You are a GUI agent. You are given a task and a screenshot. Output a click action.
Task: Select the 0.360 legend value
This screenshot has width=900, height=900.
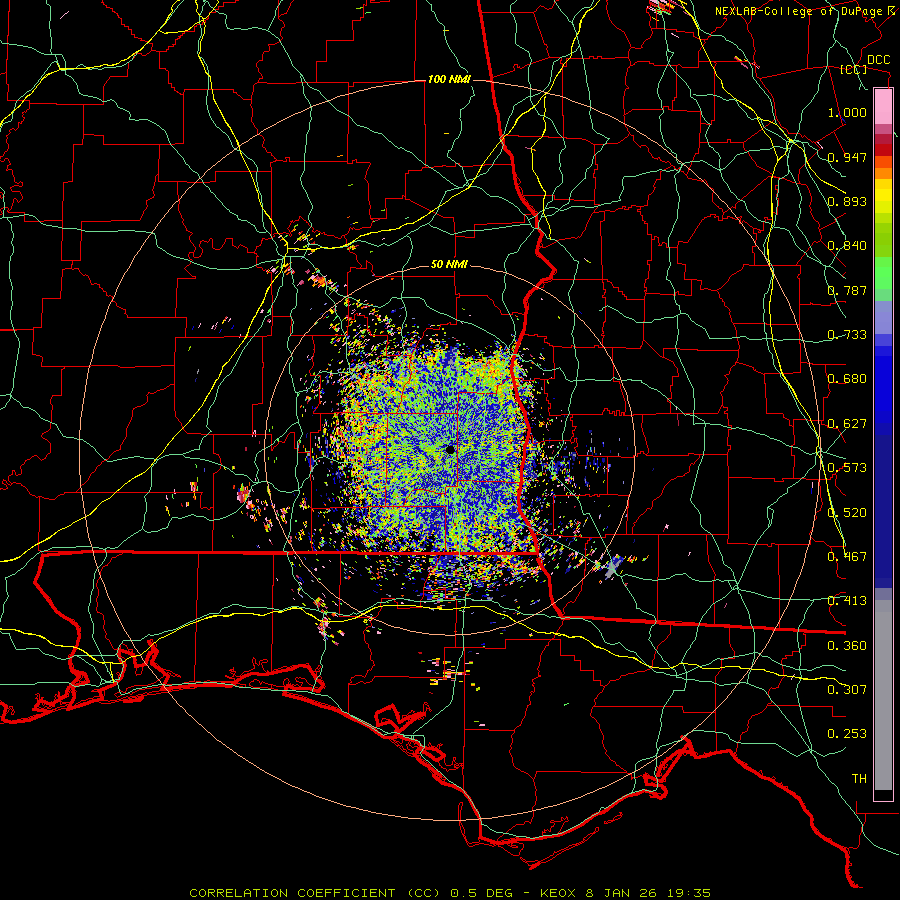[x=847, y=646]
